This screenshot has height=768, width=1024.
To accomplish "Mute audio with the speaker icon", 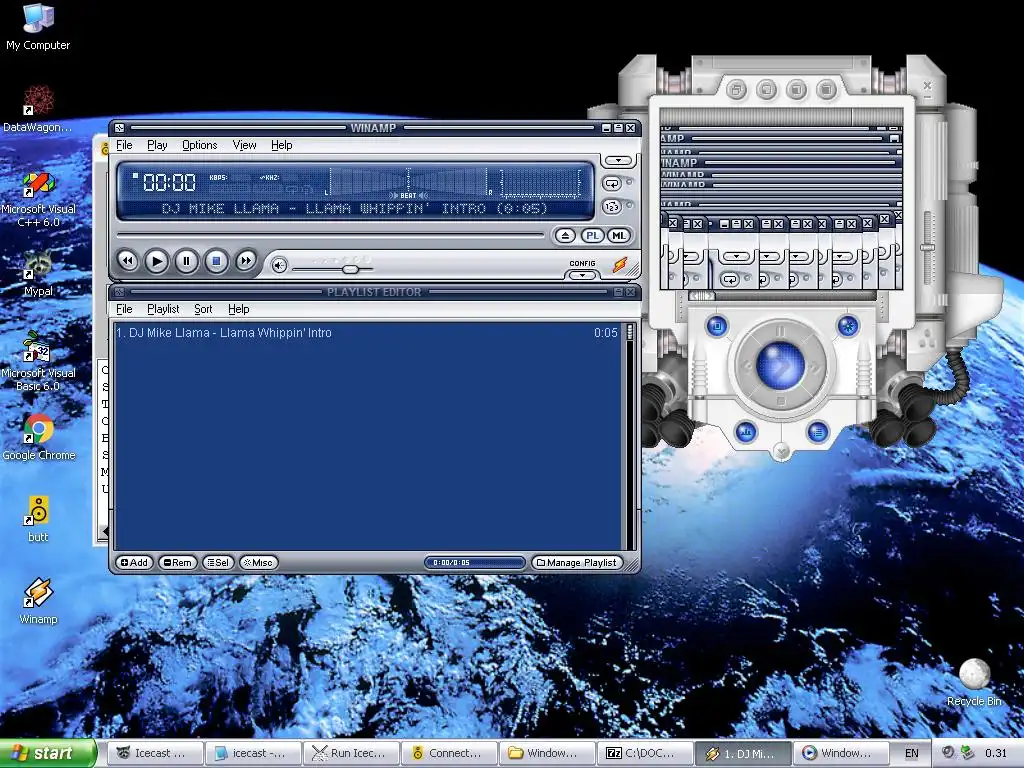I will (x=280, y=265).
